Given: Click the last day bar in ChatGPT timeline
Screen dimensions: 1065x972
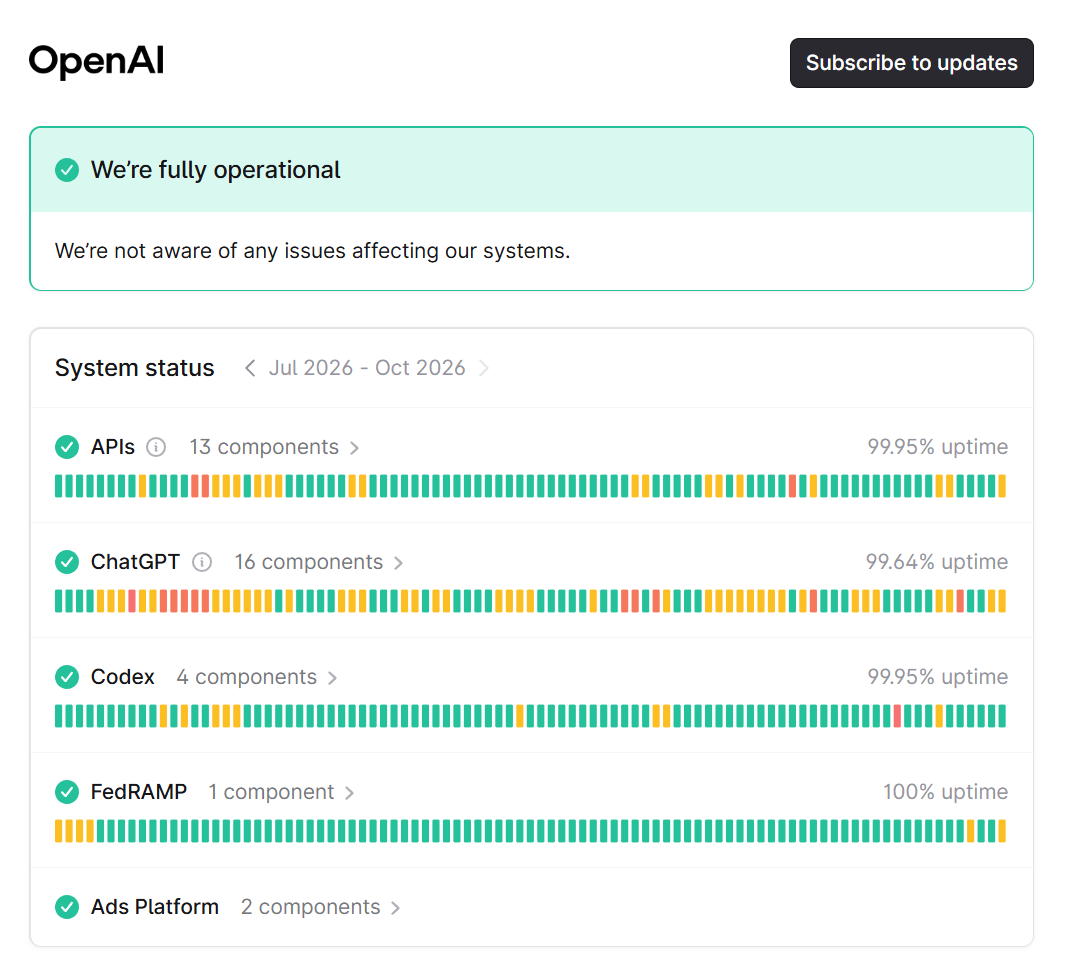Looking at the screenshot, I should [1002, 601].
